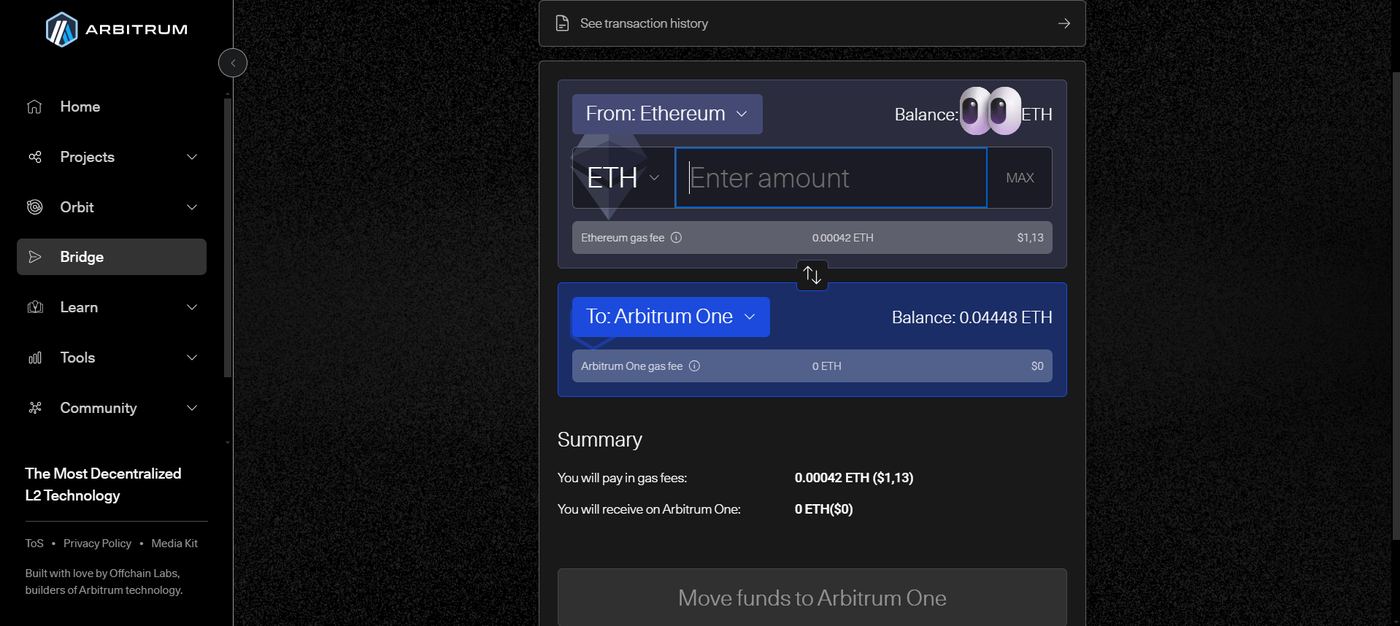The width and height of the screenshot is (1400, 626).
Task: Click 'Built with love by Offchain Labs' text
Action: click(x=102, y=574)
